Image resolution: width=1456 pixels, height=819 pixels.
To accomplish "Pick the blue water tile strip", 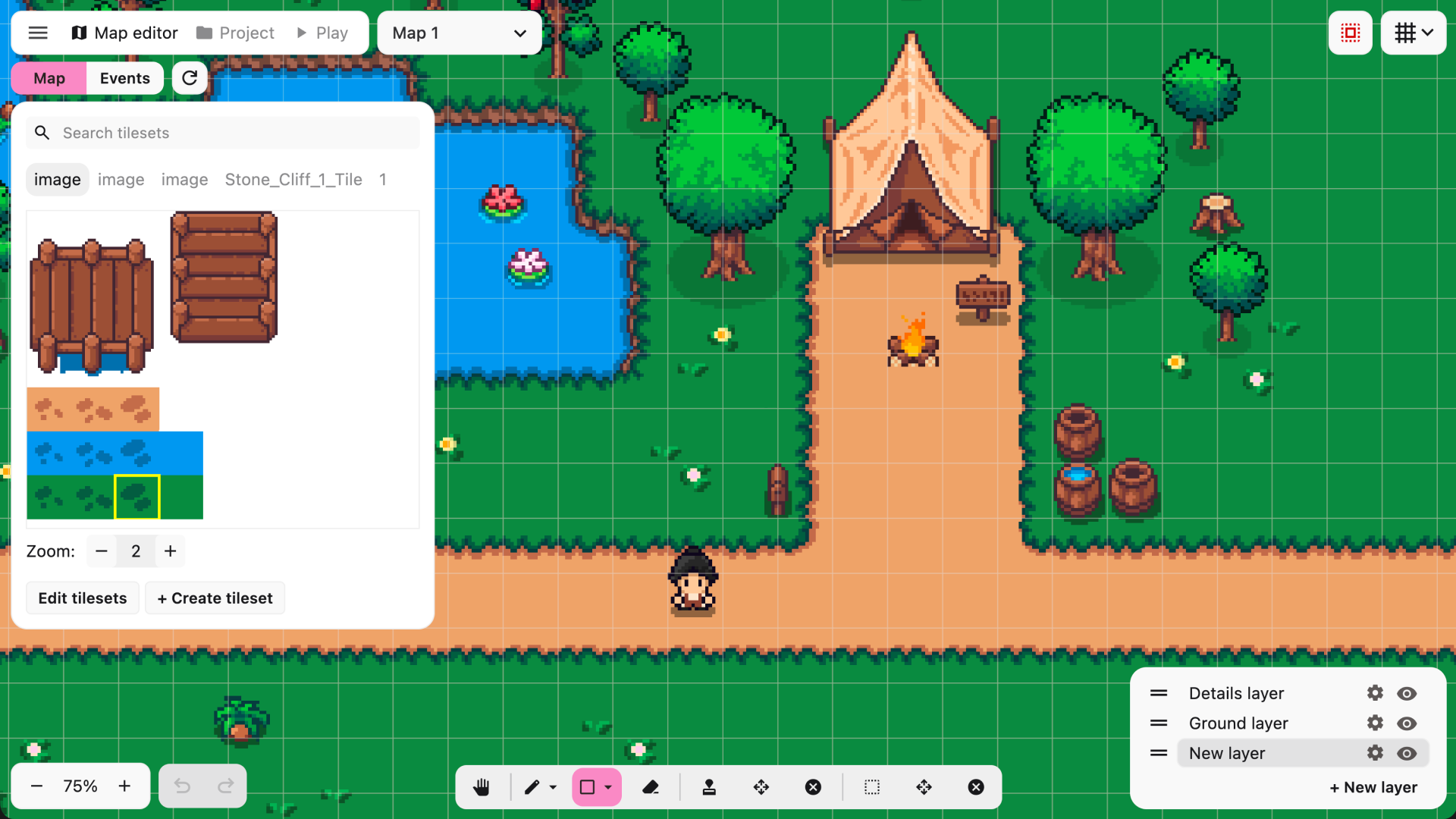I will pyautogui.click(x=115, y=453).
